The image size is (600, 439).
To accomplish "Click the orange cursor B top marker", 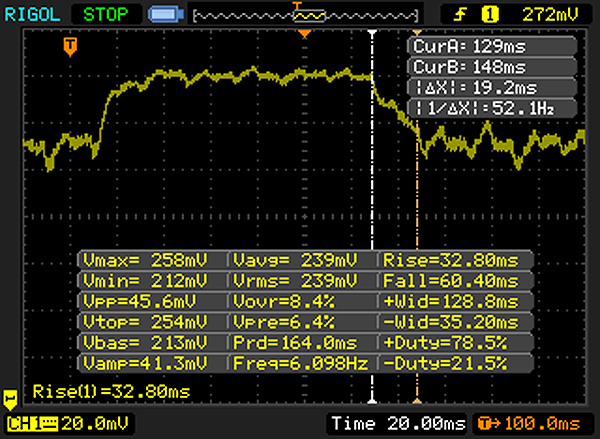I will coord(417,33).
